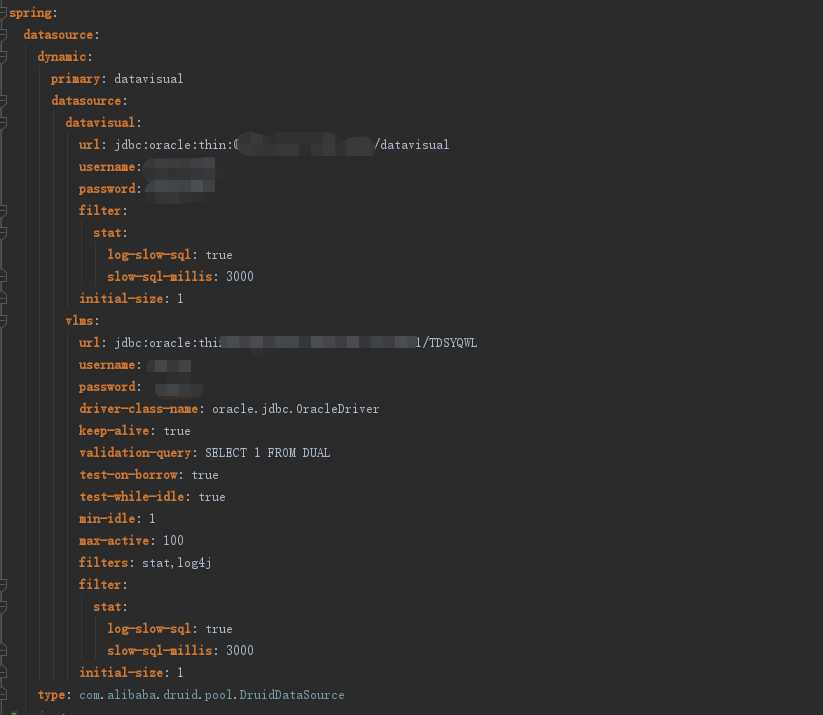Fold the vlms datasource block
This screenshot has height=715, width=823.
[x=4, y=321]
